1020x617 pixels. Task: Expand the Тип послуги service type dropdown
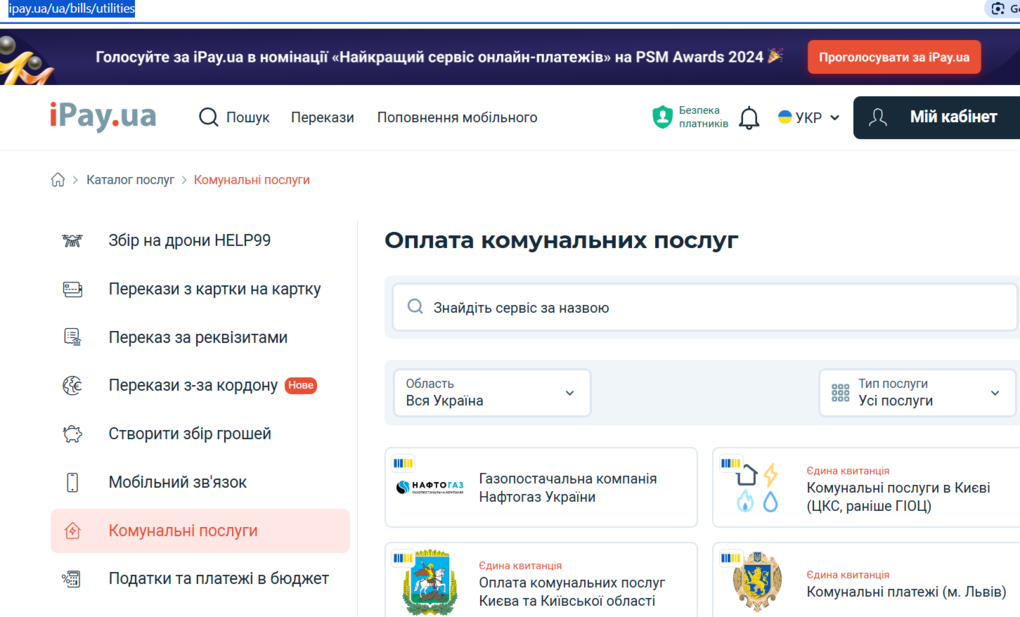pyautogui.click(x=915, y=393)
